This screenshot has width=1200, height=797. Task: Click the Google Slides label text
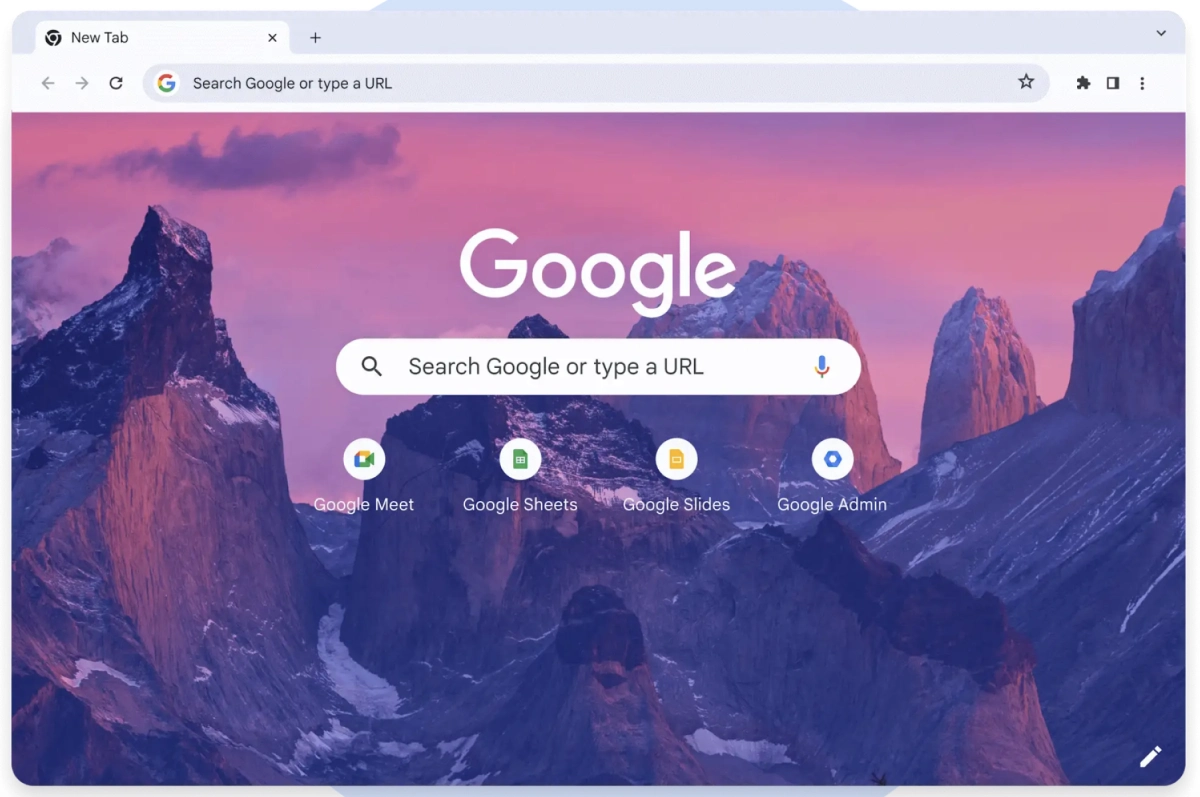pyautogui.click(x=676, y=505)
